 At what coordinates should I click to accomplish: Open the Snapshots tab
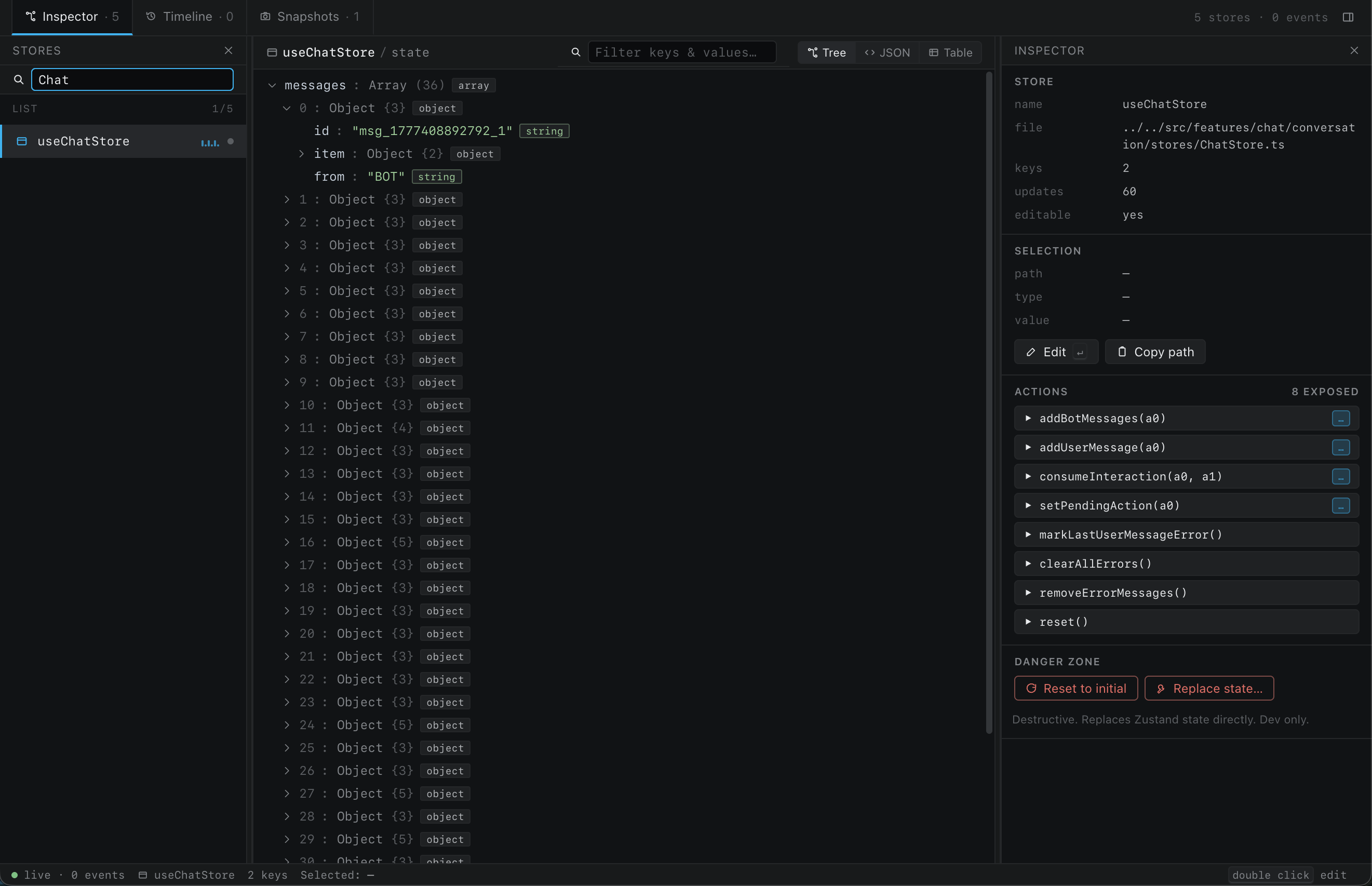click(310, 17)
